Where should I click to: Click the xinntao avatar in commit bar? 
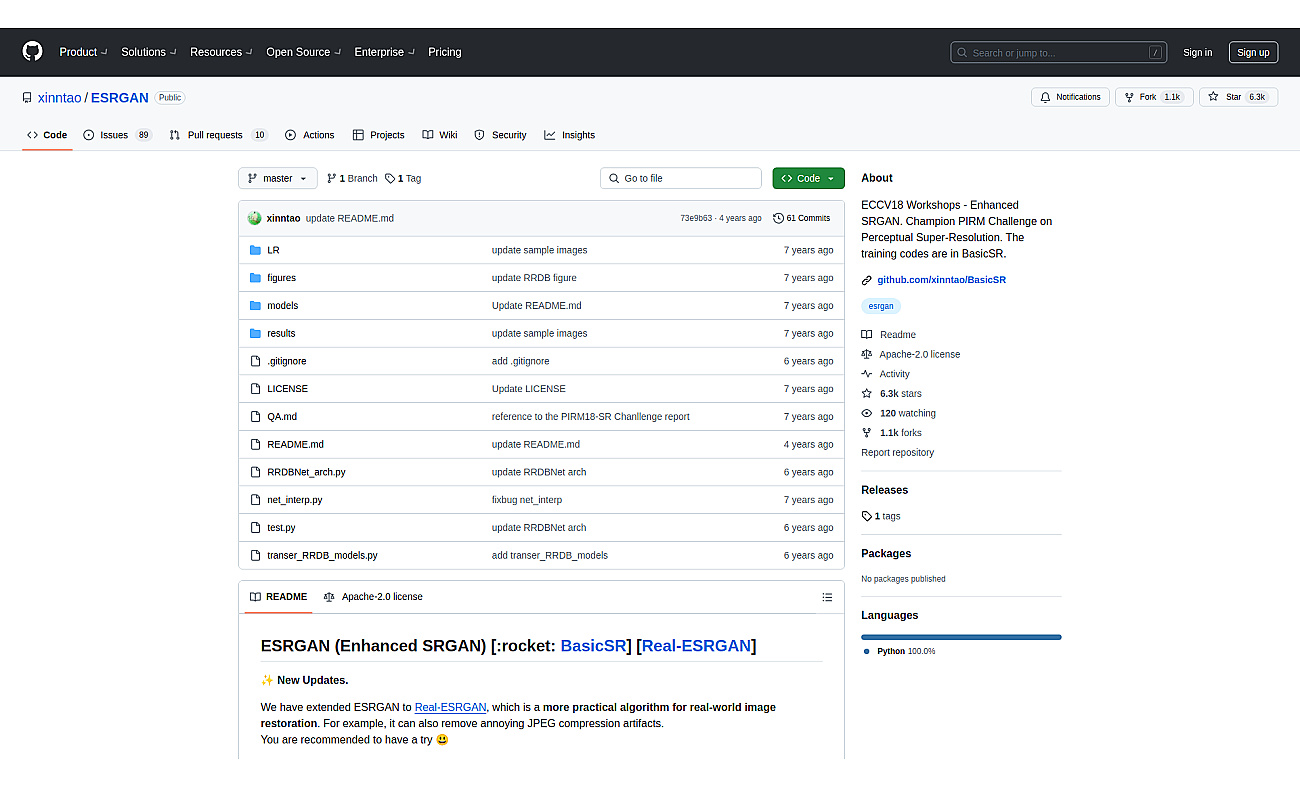pos(255,218)
